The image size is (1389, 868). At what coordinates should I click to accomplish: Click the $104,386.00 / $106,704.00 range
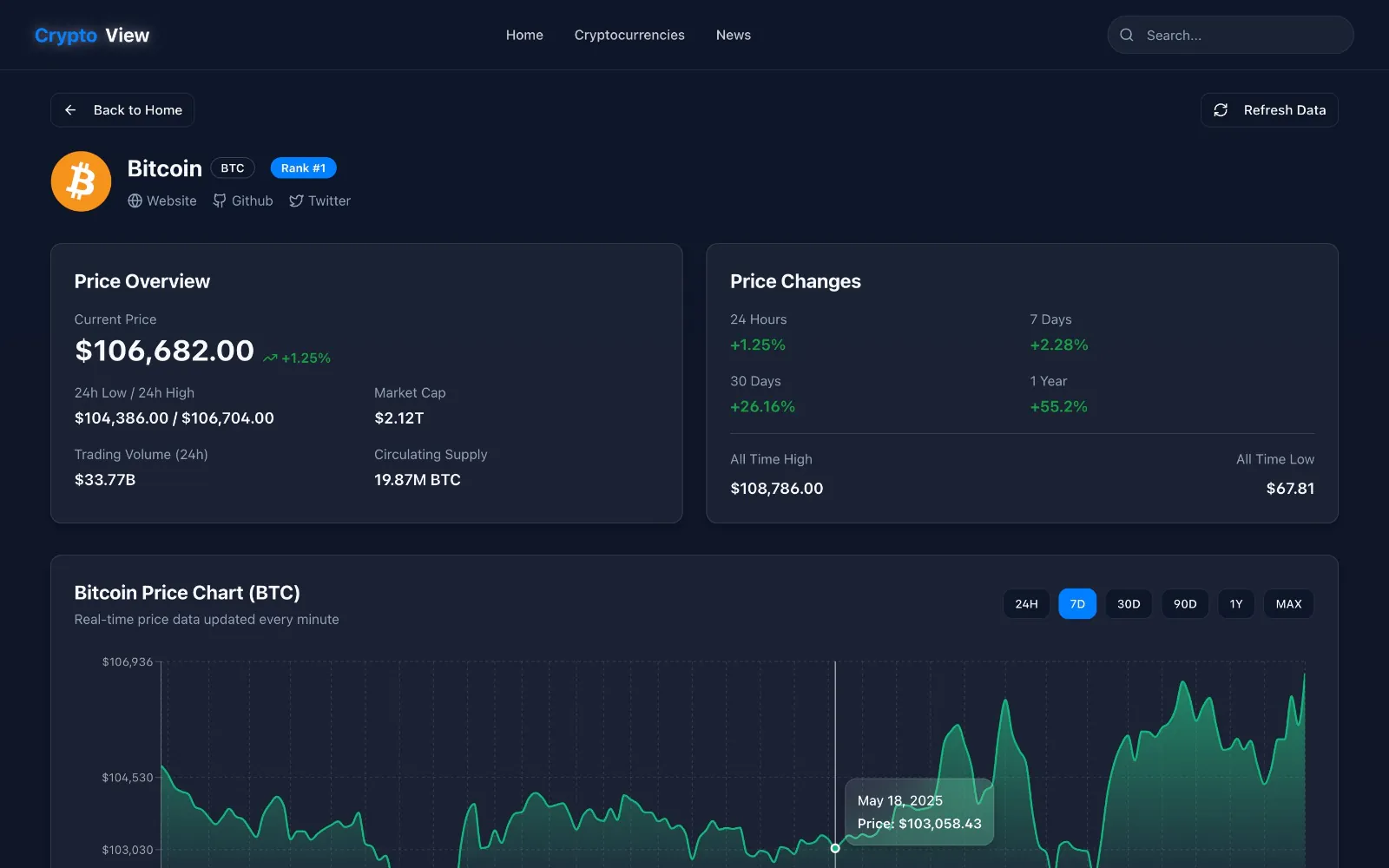[174, 418]
